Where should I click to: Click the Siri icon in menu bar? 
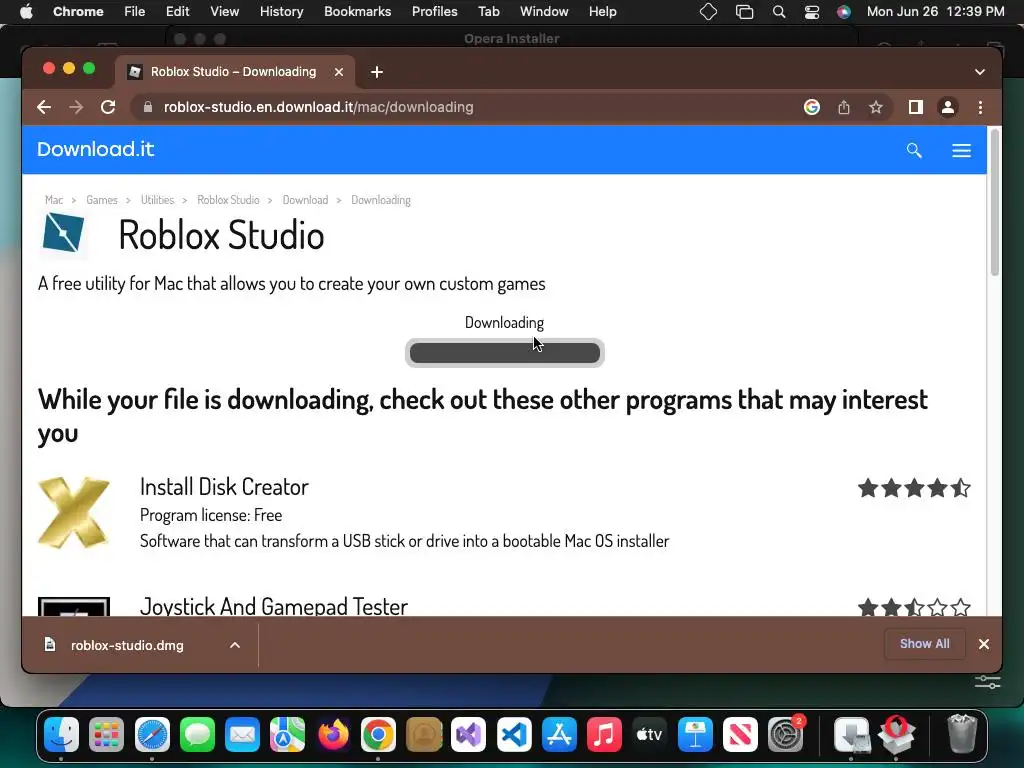pos(844,12)
